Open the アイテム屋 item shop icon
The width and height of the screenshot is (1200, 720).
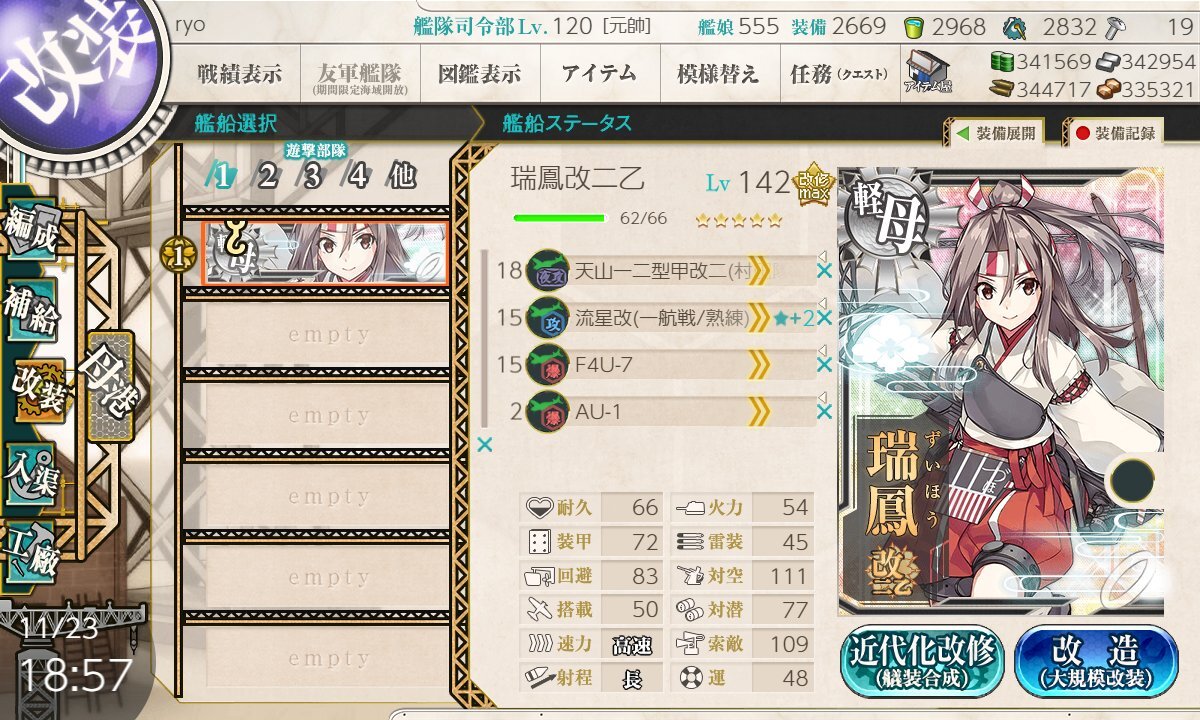point(928,73)
